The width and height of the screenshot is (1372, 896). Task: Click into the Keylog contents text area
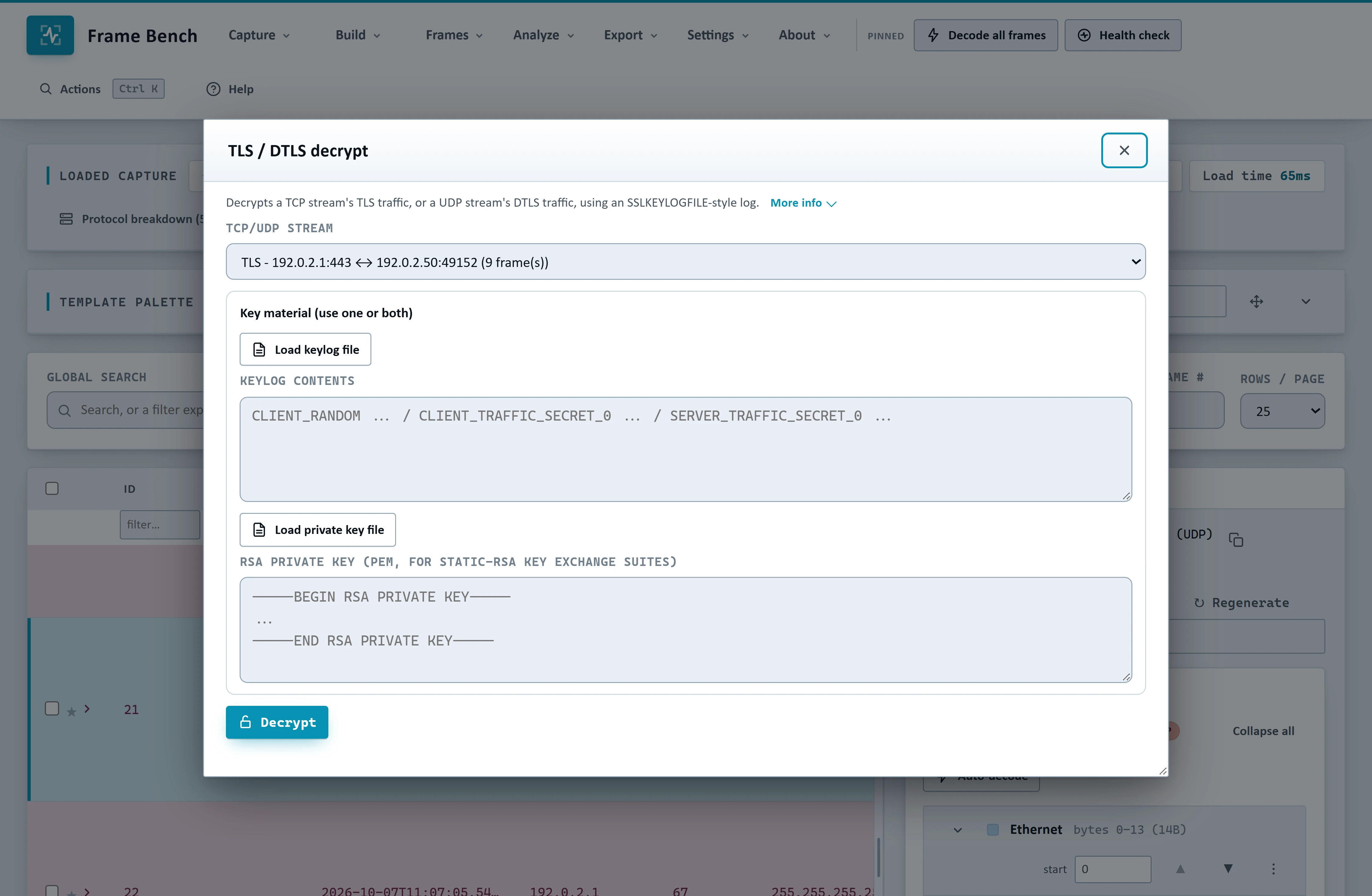point(685,449)
